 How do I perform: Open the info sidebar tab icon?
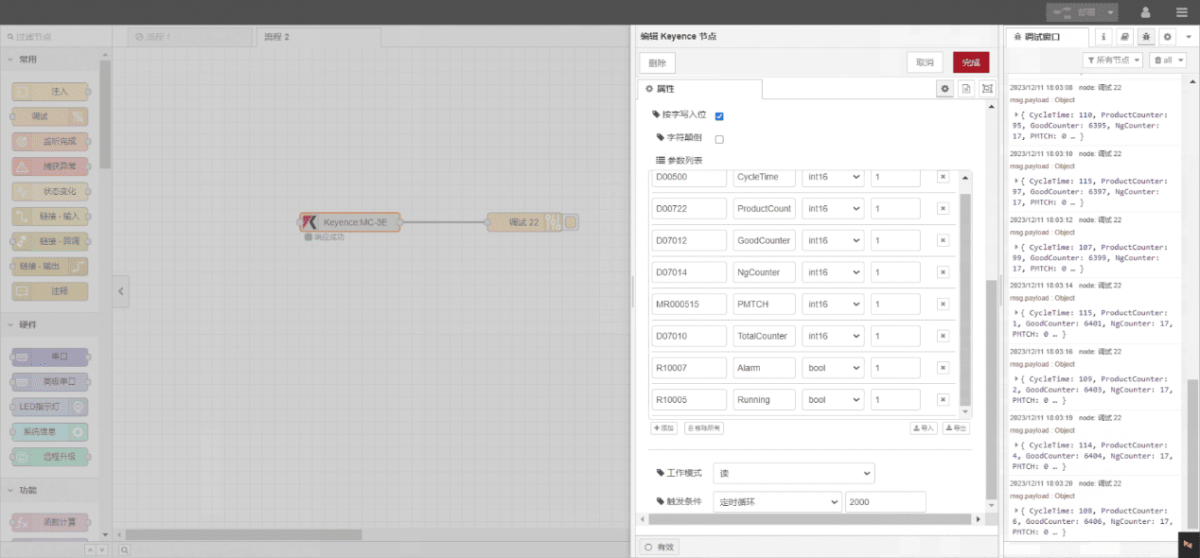click(x=1104, y=37)
